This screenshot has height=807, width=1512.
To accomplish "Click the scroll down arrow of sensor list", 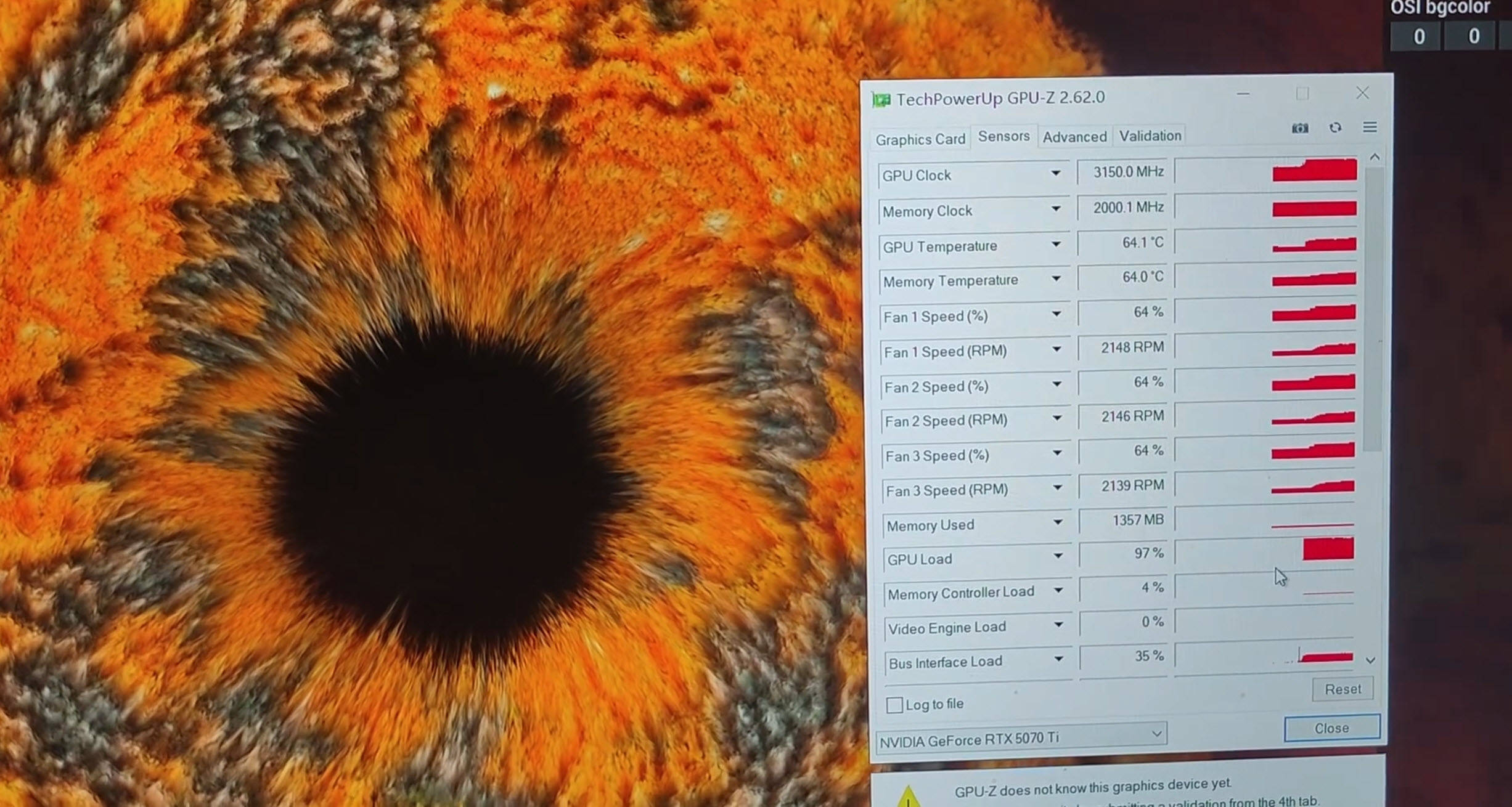I will coord(1370,660).
